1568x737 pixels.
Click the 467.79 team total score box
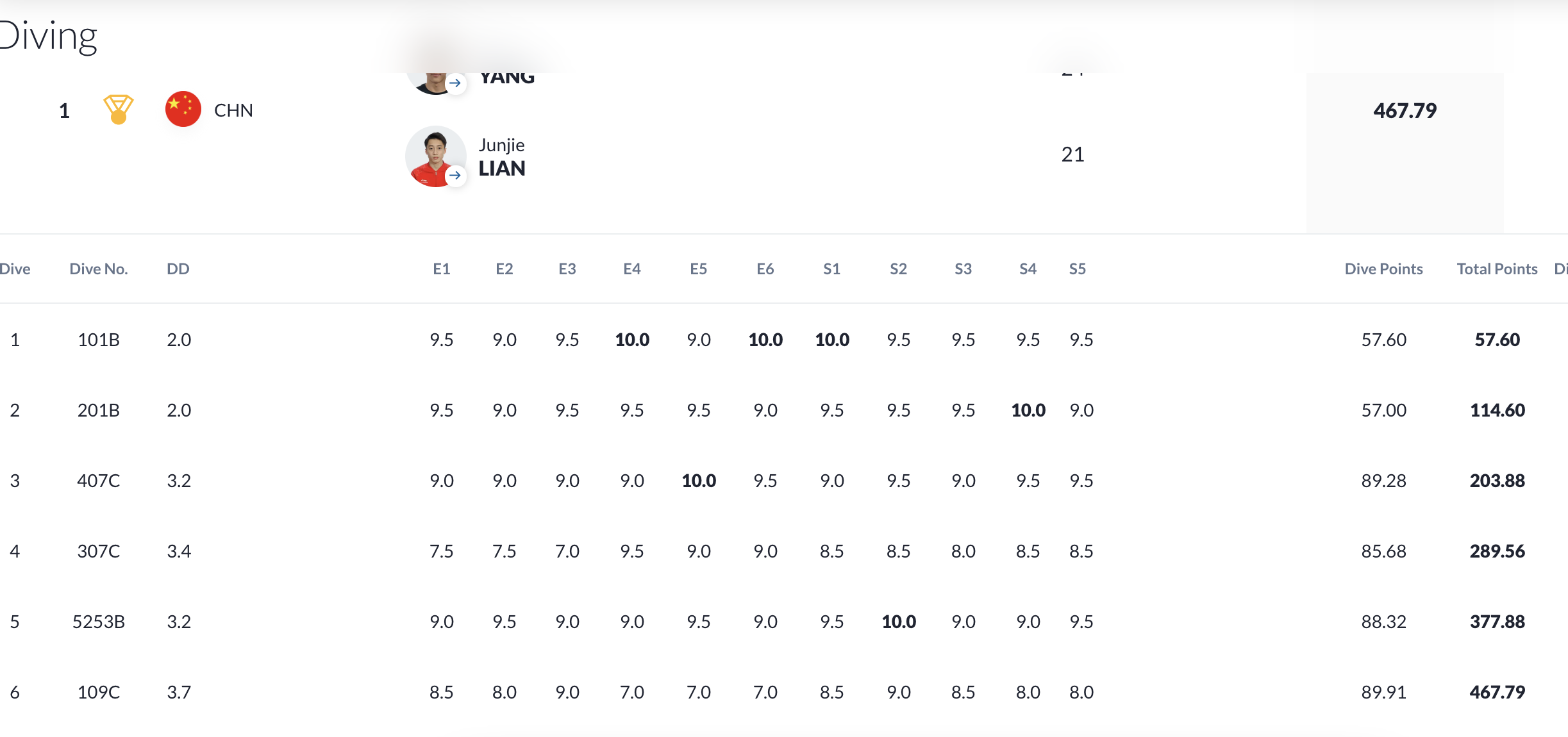coord(1405,111)
